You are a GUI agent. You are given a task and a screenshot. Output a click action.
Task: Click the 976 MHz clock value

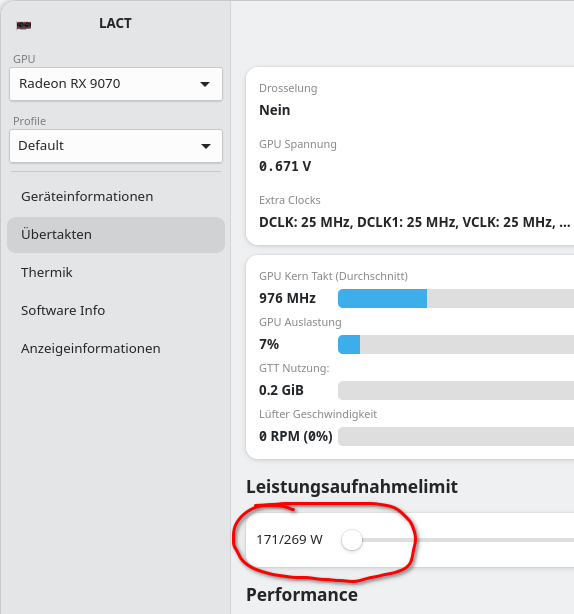[287, 298]
